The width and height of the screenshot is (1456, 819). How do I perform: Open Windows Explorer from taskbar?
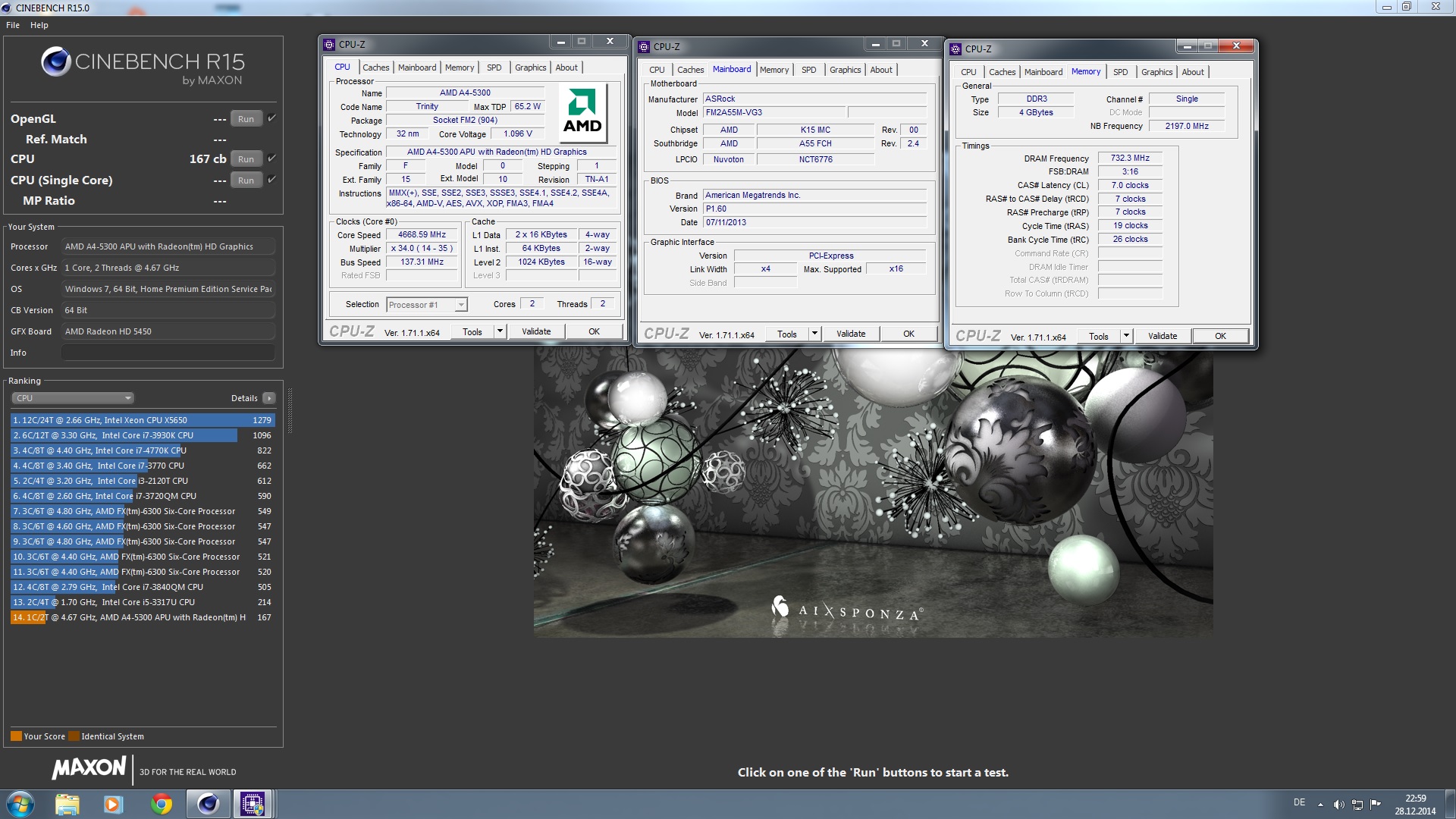coord(67,804)
